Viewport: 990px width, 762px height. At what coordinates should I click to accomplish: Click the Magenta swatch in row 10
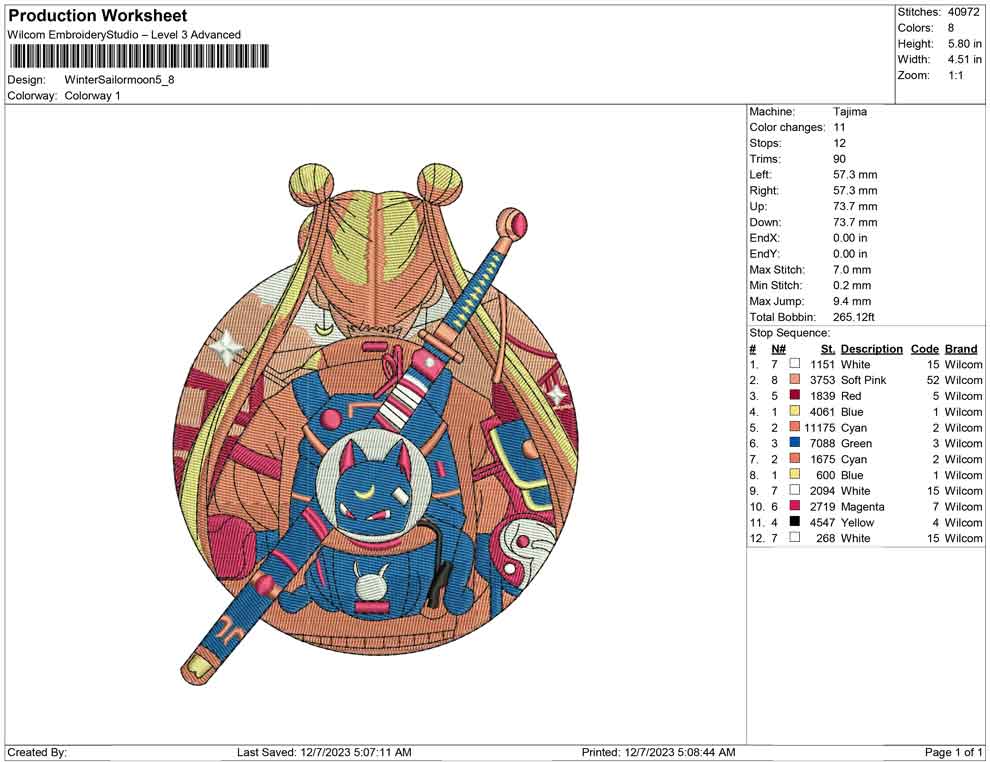(795, 506)
